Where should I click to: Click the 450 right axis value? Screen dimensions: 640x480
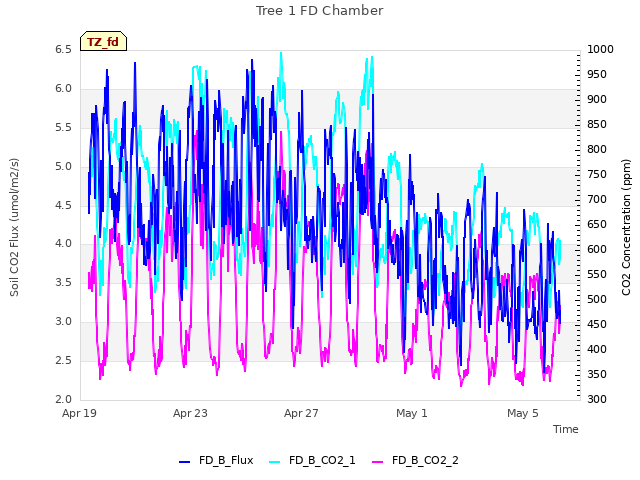click(597, 324)
